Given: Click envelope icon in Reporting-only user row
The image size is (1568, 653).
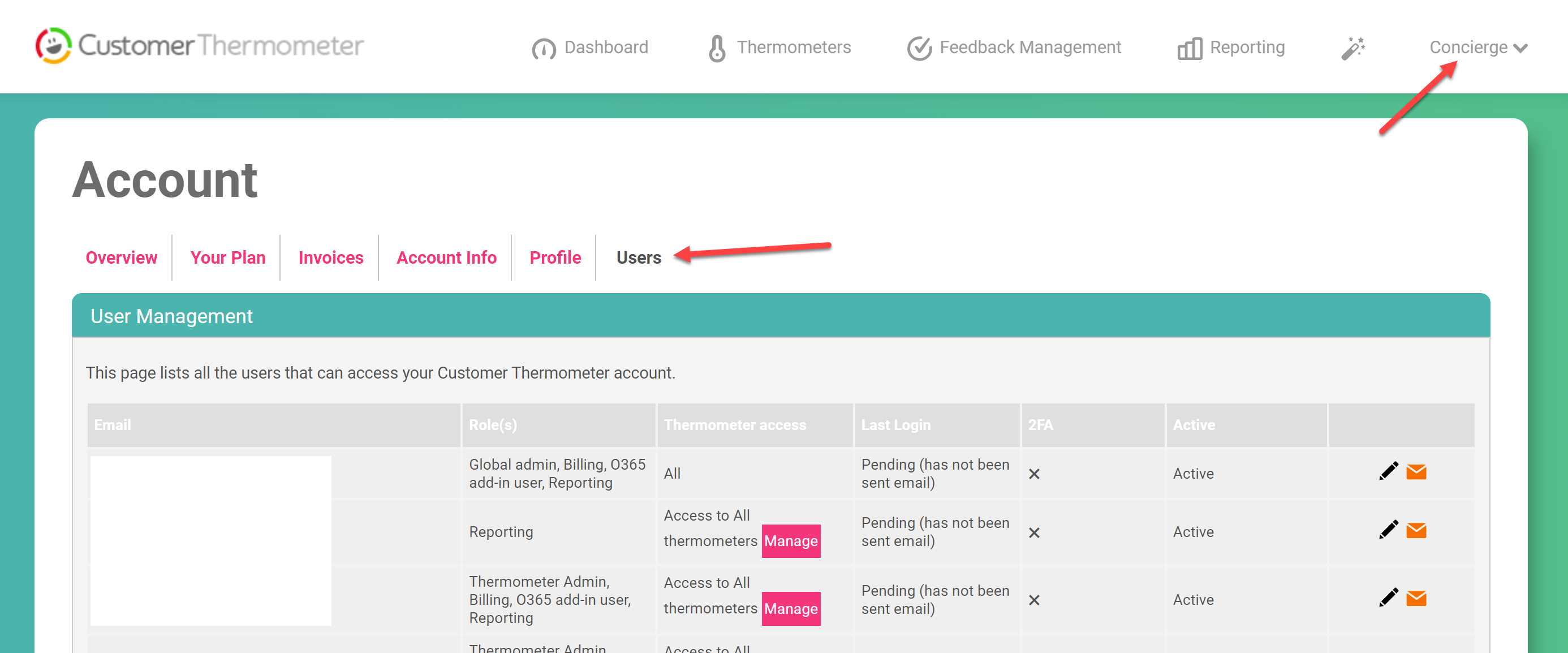Looking at the screenshot, I should pos(1416,531).
